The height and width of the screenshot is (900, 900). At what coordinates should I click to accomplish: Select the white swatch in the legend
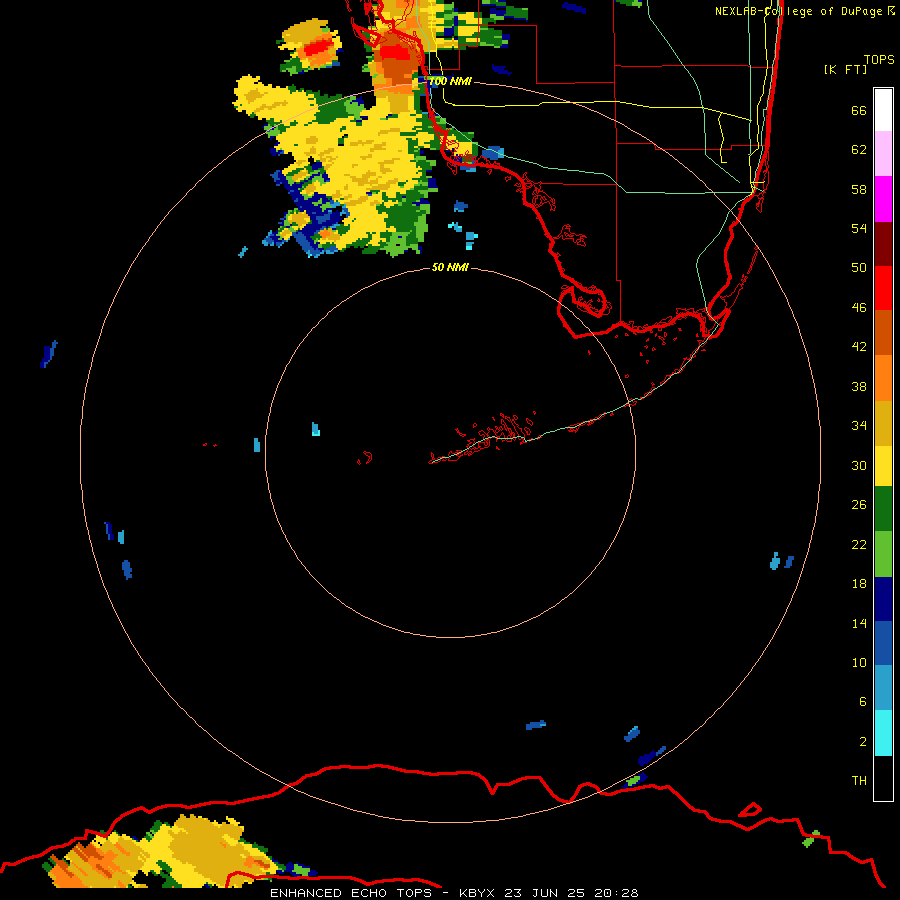pos(883,110)
